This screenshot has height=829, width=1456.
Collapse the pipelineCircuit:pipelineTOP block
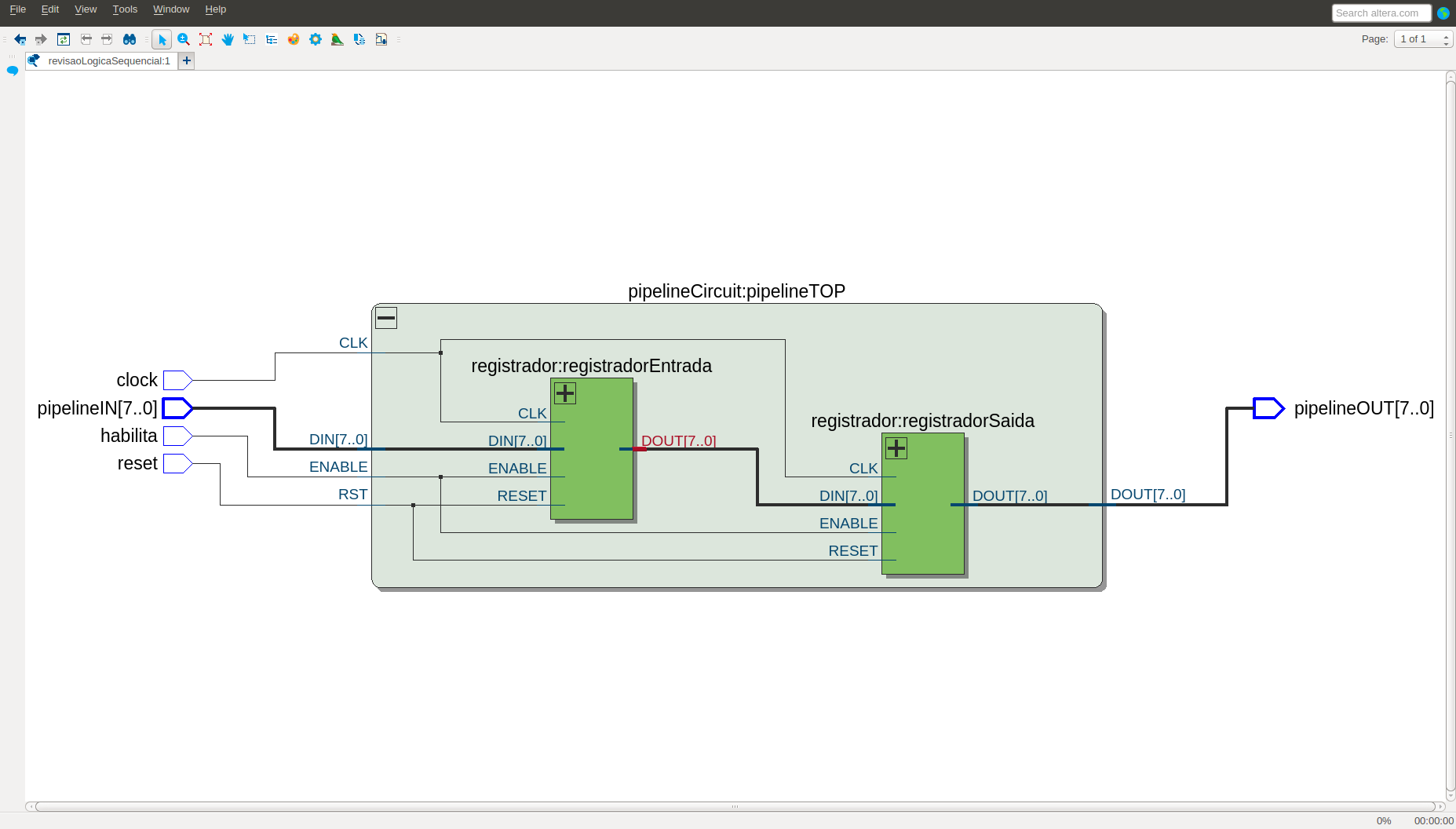click(x=386, y=318)
